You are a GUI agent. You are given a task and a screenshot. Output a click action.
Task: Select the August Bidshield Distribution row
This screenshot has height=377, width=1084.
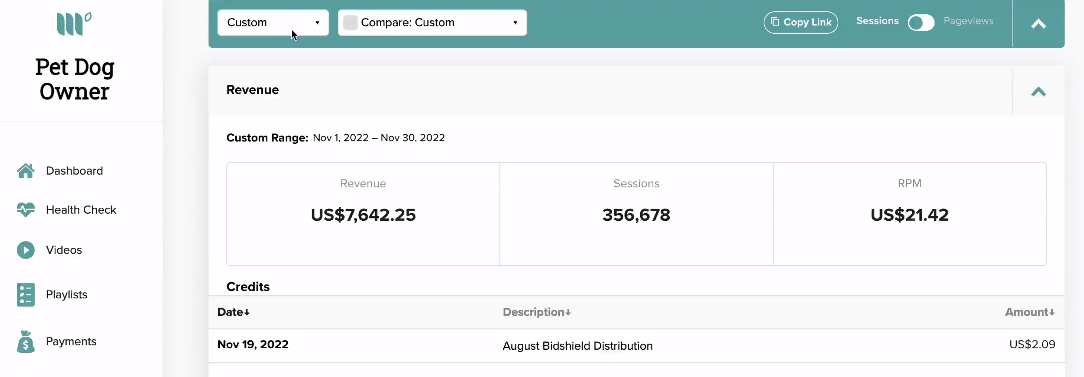click(636, 345)
